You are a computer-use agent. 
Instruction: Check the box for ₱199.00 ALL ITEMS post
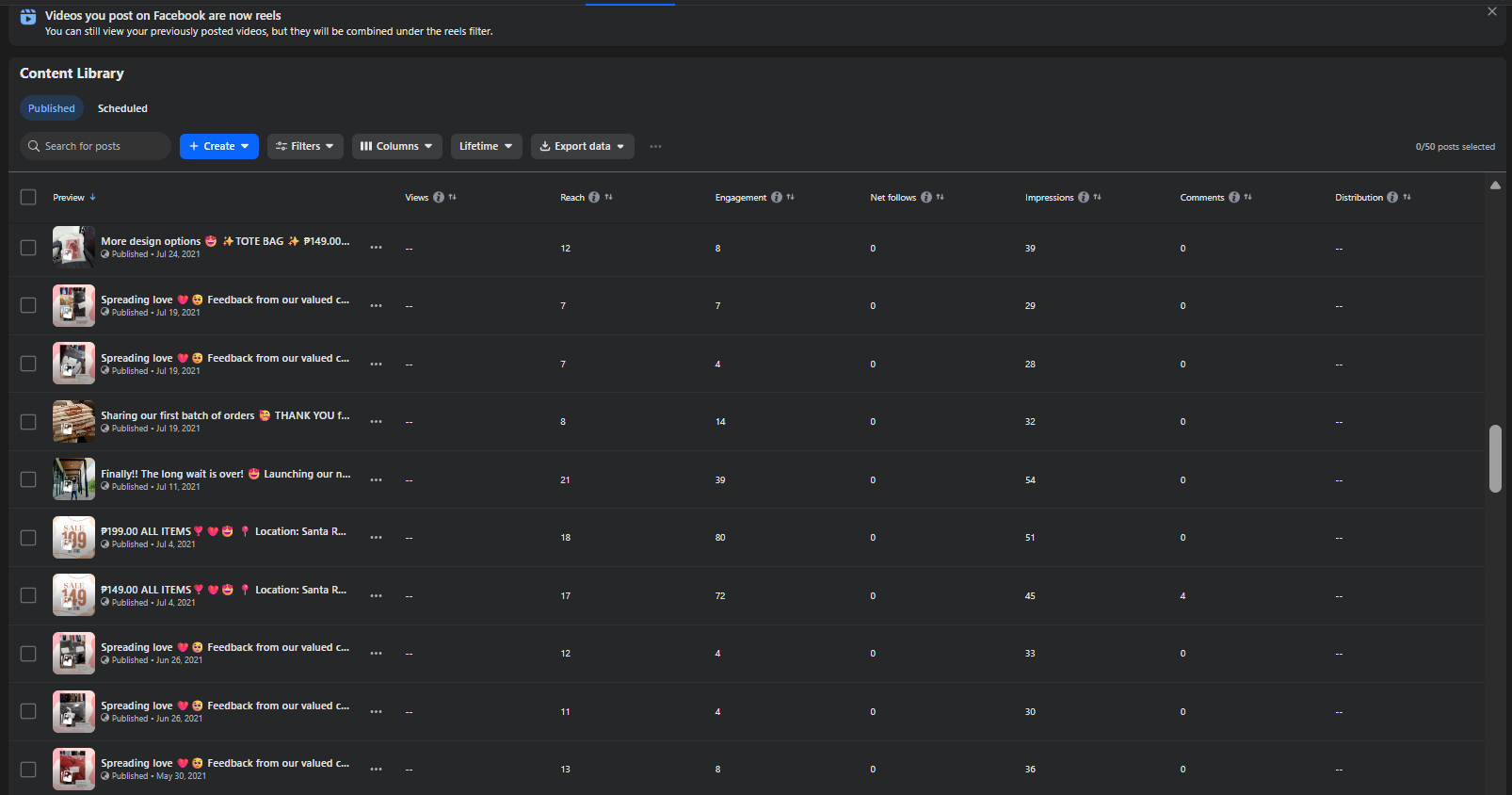click(28, 538)
